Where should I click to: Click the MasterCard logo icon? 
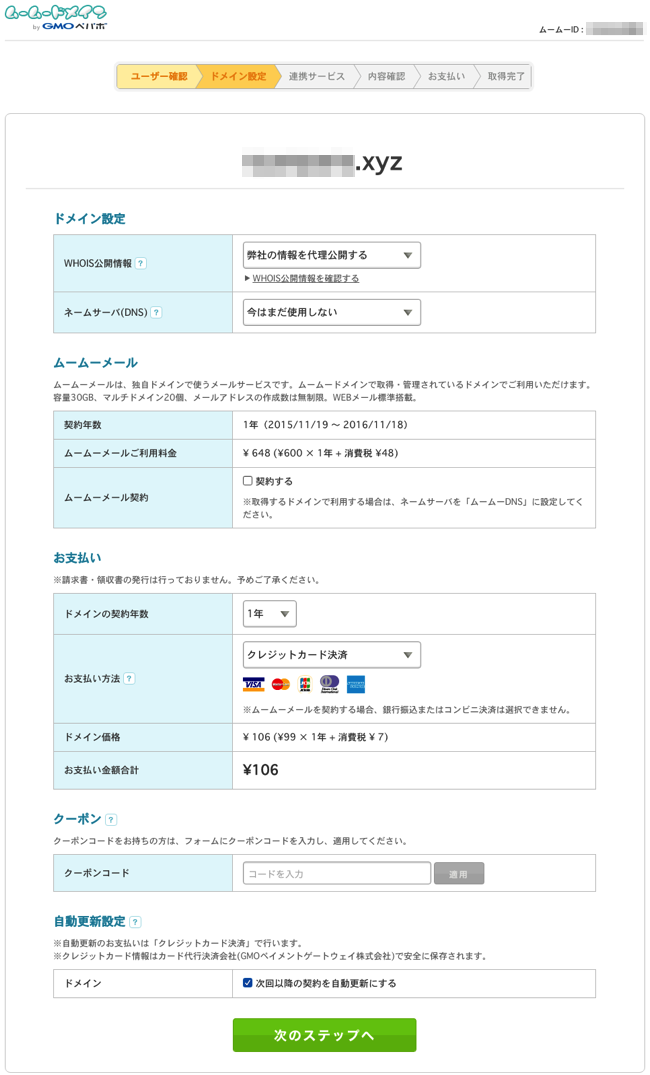[280, 685]
